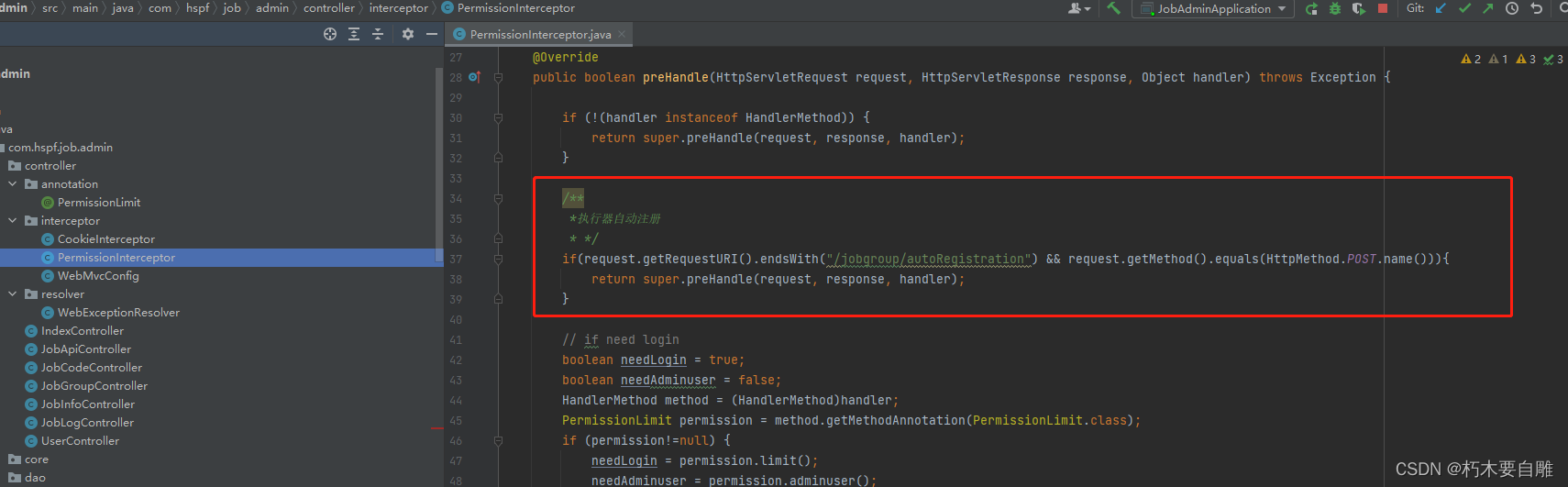The image size is (1568, 487).
Task: Click "/jobgroup/autoRegistration" string in code
Action: point(928,259)
